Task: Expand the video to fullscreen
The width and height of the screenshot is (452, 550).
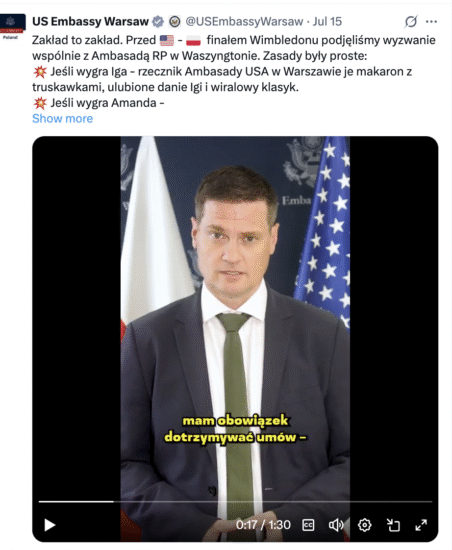Action: pos(421,525)
